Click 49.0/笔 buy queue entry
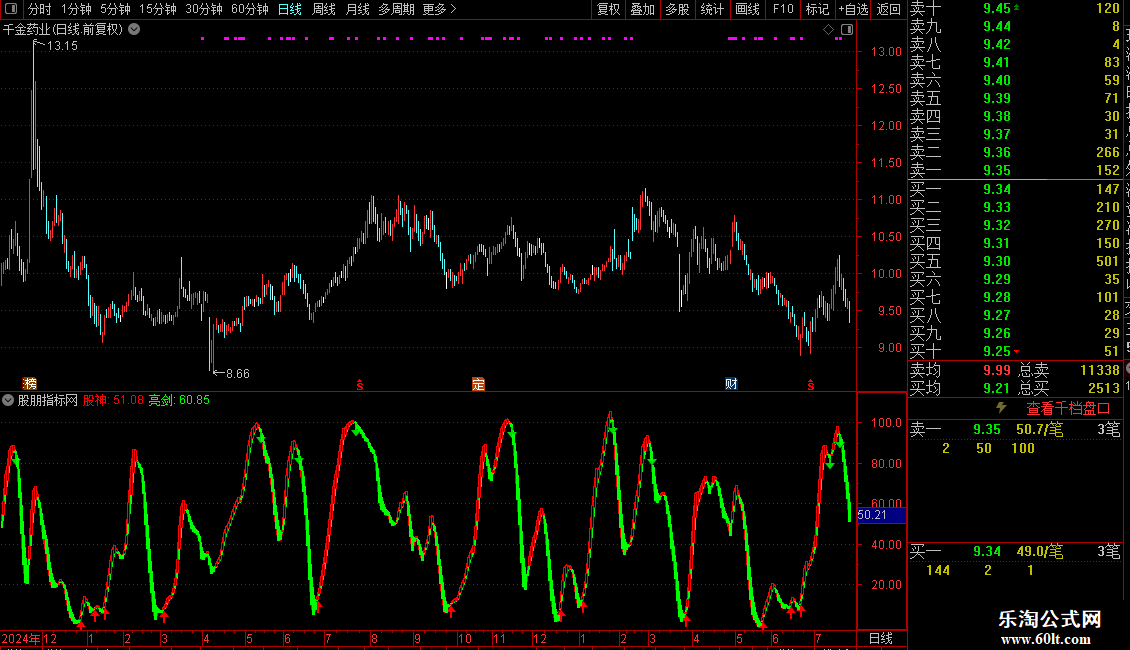 click(1039, 552)
